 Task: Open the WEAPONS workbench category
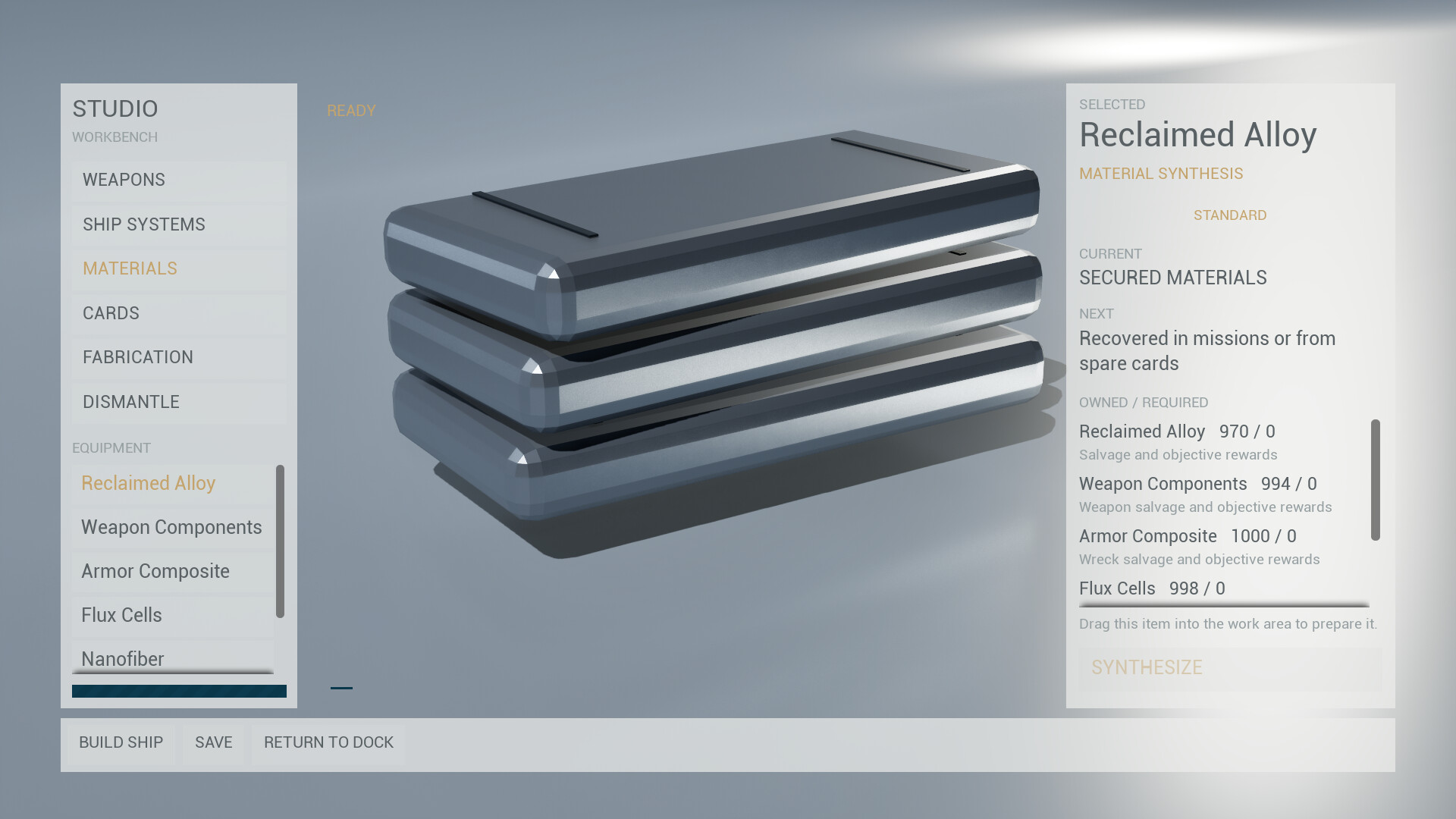pos(179,180)
